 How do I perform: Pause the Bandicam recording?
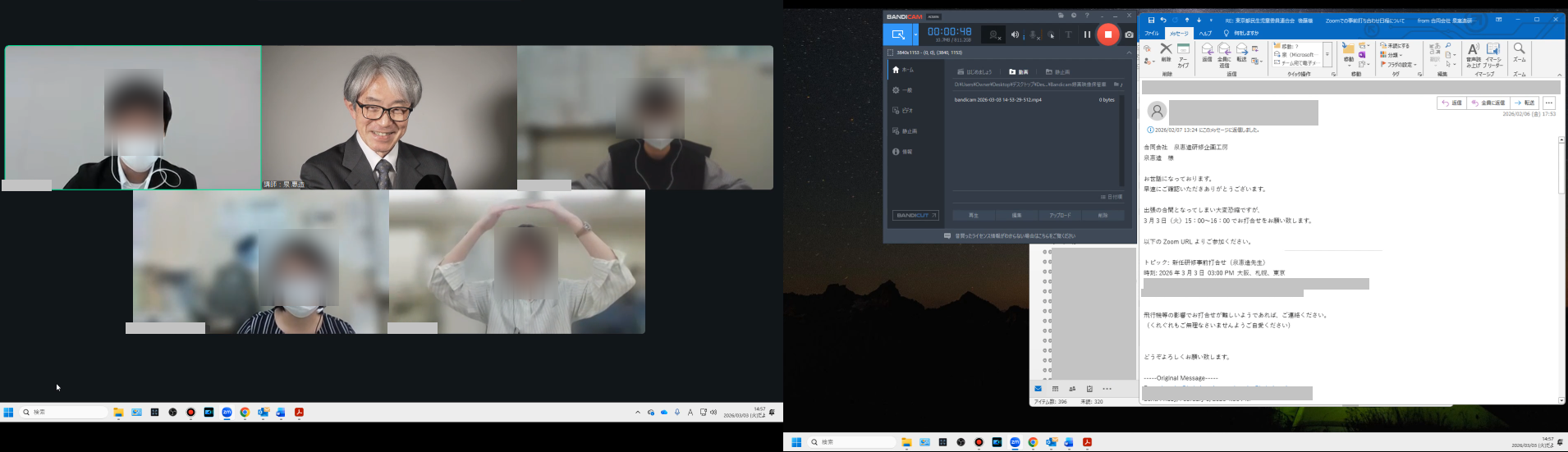(x=1087, y=34)
